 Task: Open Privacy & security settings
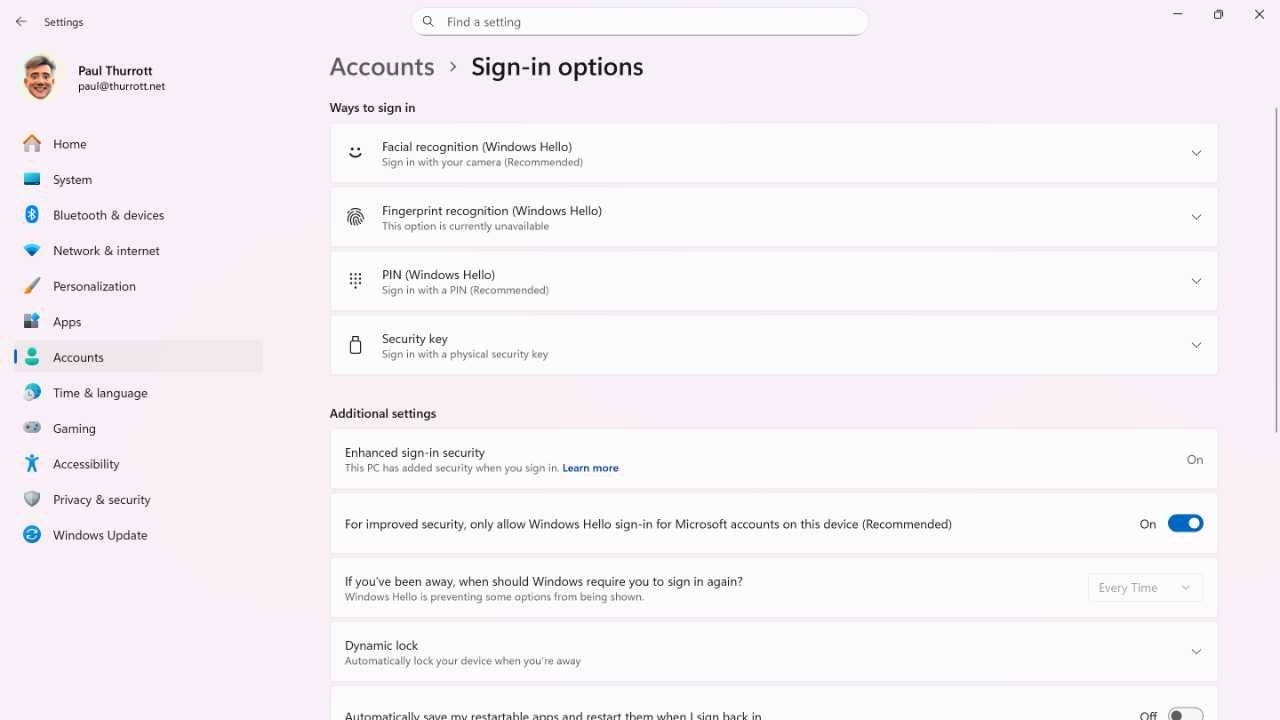[31, 499]
